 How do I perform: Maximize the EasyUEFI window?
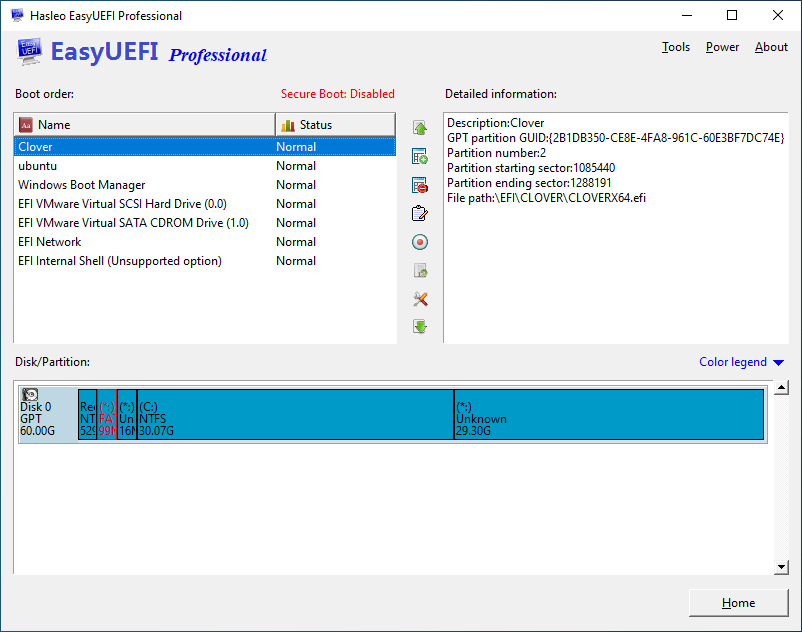(732, 15)
